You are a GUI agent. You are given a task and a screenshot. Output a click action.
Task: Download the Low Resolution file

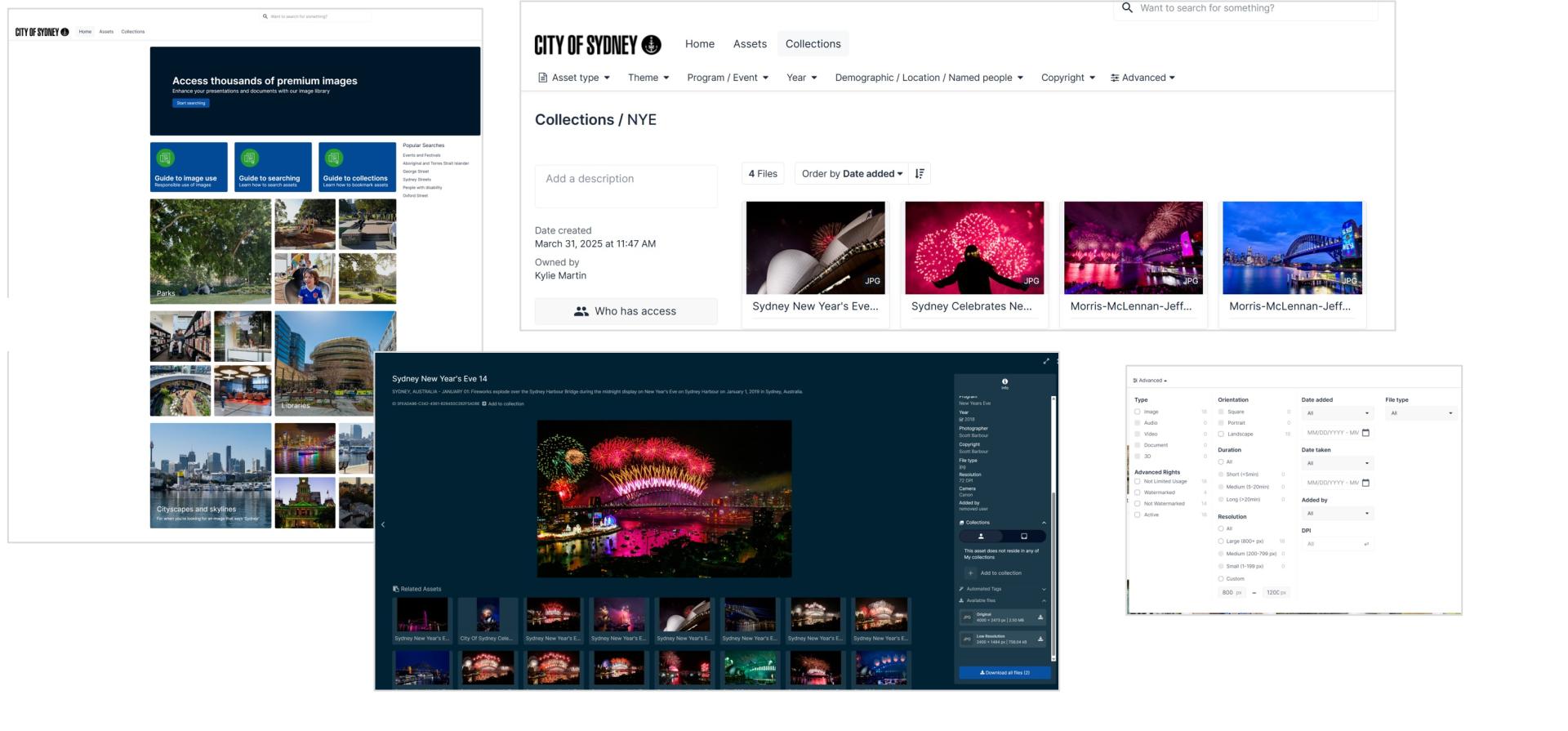[1040, 639]
